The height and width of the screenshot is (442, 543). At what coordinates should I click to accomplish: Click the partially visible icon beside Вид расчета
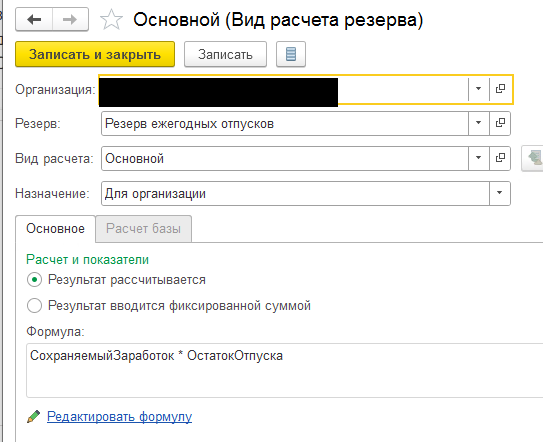(x=533, y=158)
